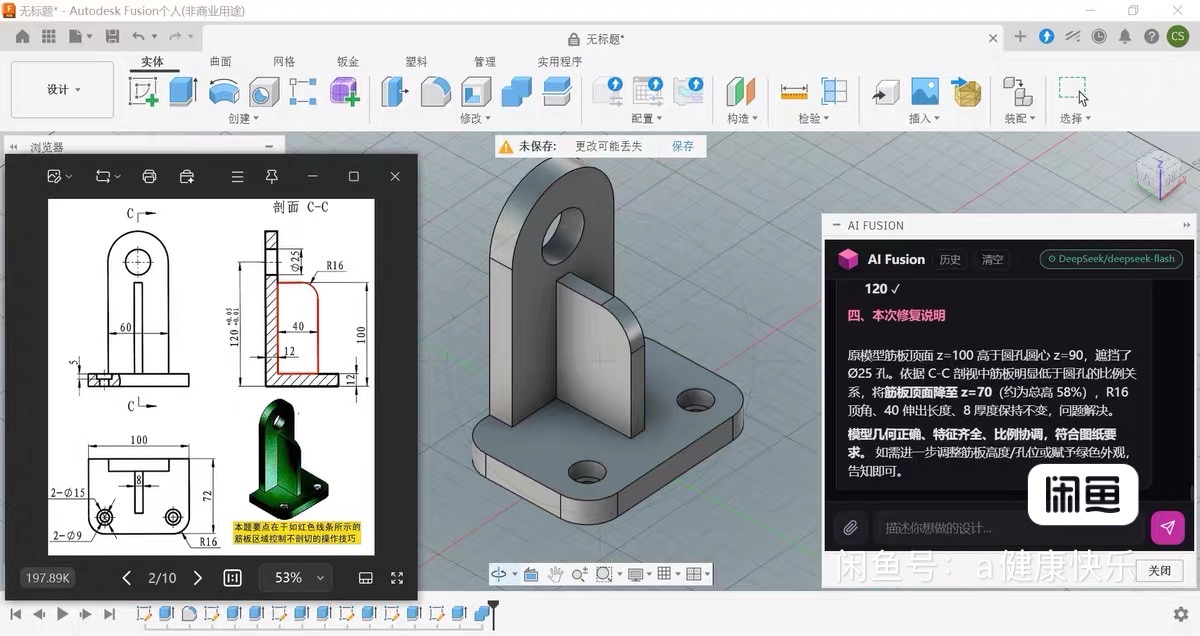Select the Create Sketch tool

144,92
